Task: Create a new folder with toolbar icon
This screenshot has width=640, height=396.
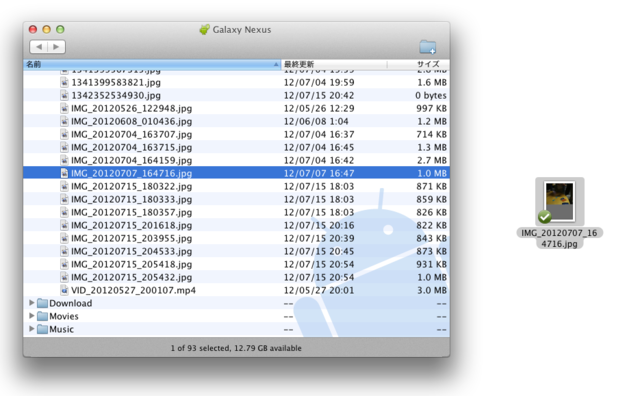Action: [x=427, y=47]
